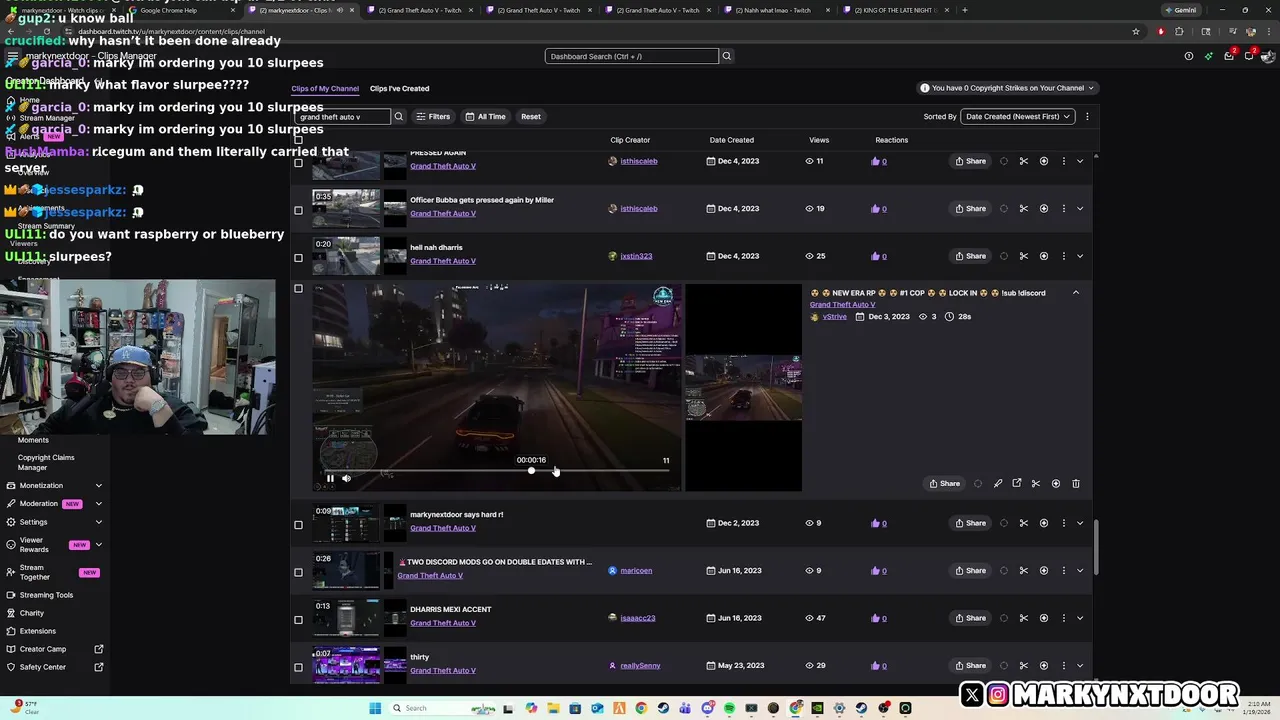
Task: Tick the select-all checkbox in the clip table header
Action: [x=298, y=140]
